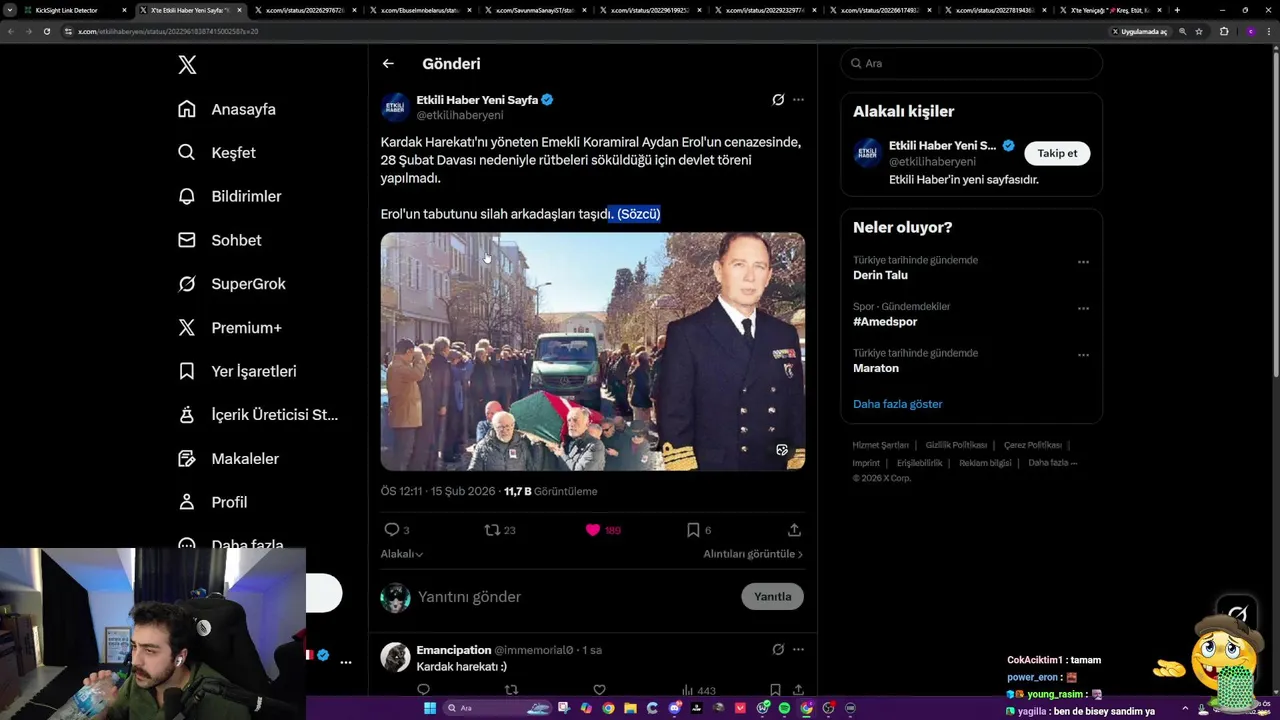The width and height of the screenshot is (1280, 720).
Task: Repost icon with 23 reposts
Action: coord(492,530)
